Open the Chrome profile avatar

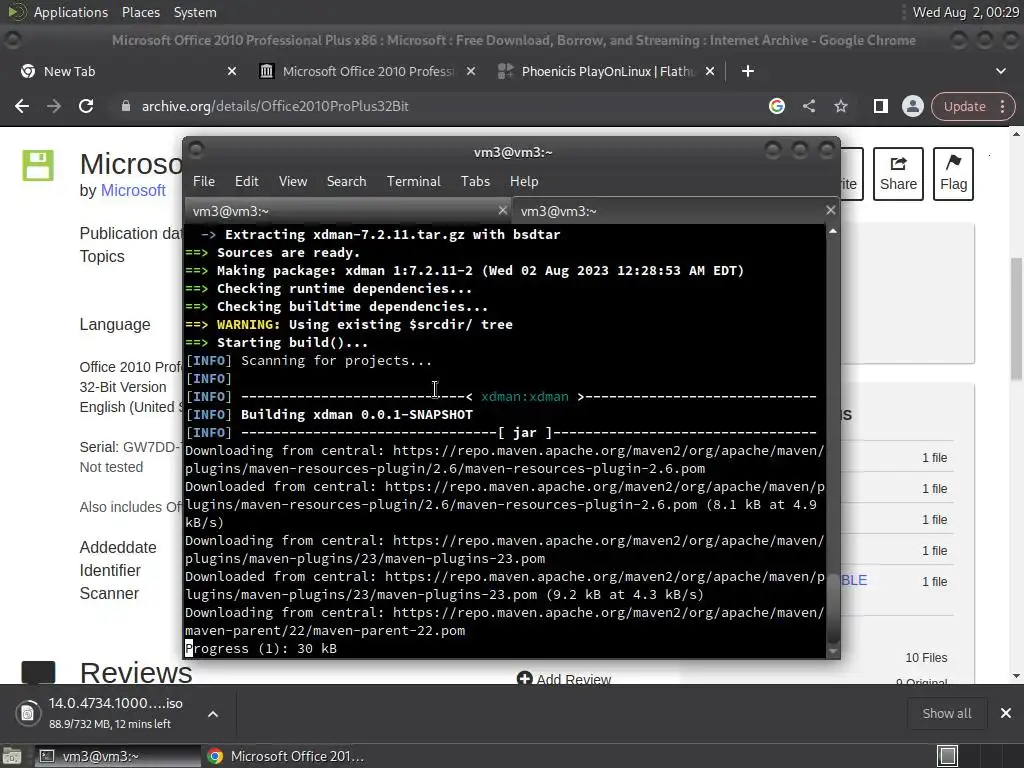(x=912, y=106)
